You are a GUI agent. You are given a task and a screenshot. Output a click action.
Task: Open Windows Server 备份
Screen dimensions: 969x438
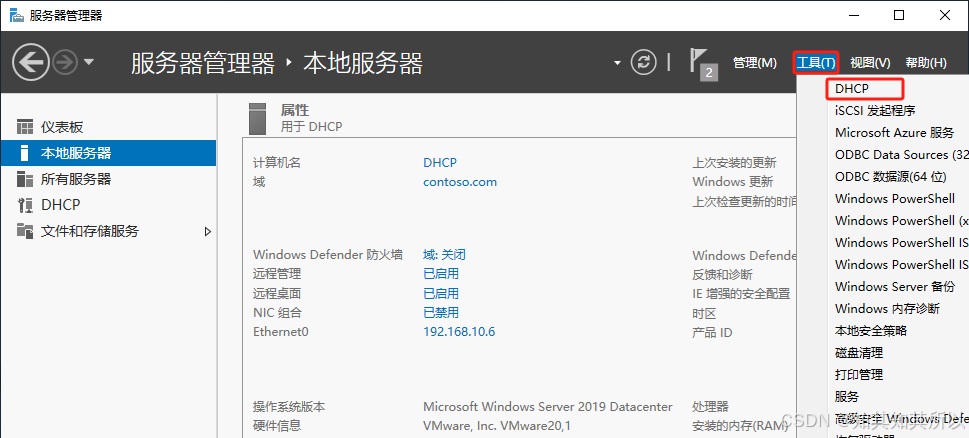coord(895,287)
